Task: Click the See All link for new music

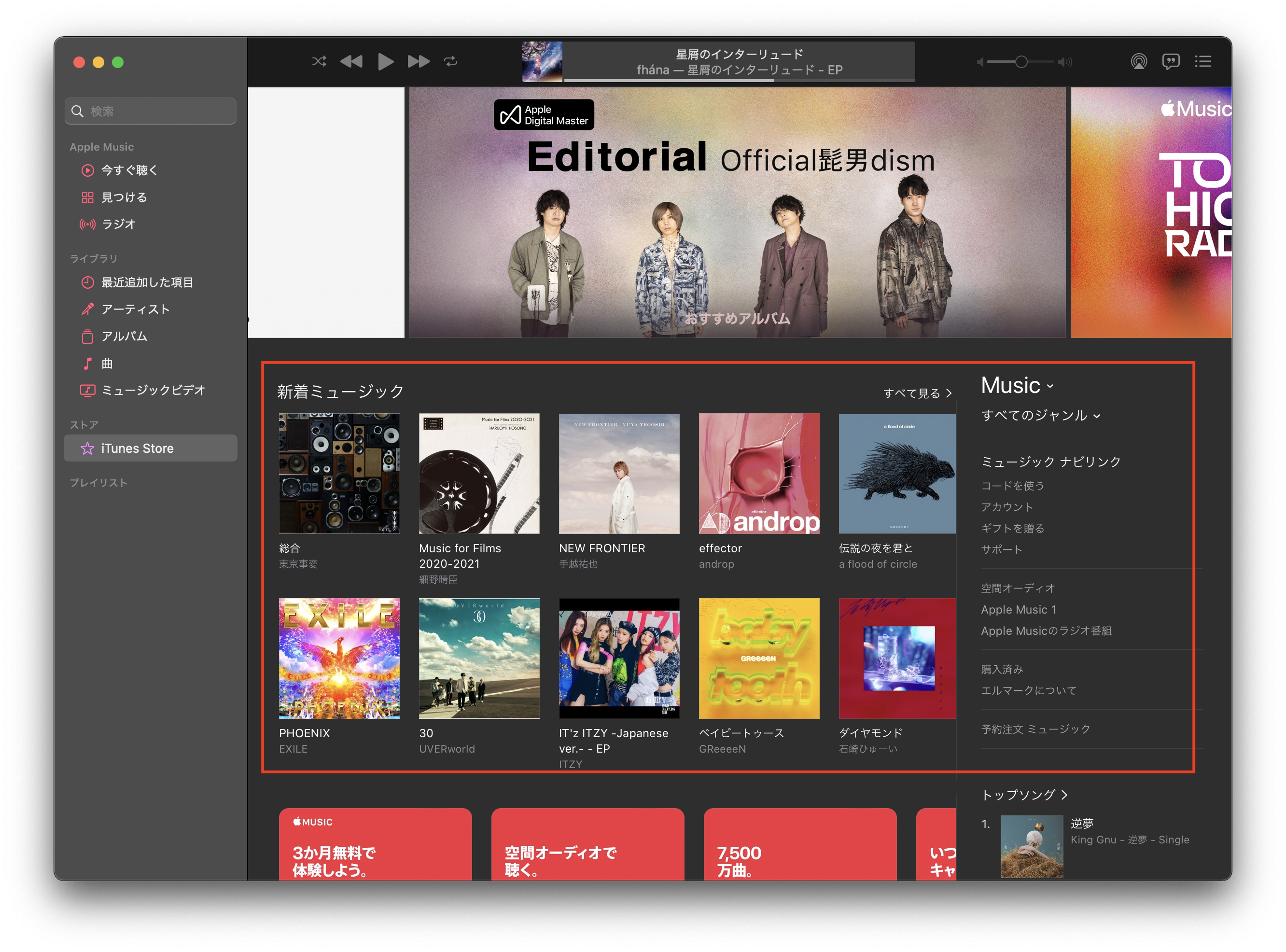Action: pos(917,393)
